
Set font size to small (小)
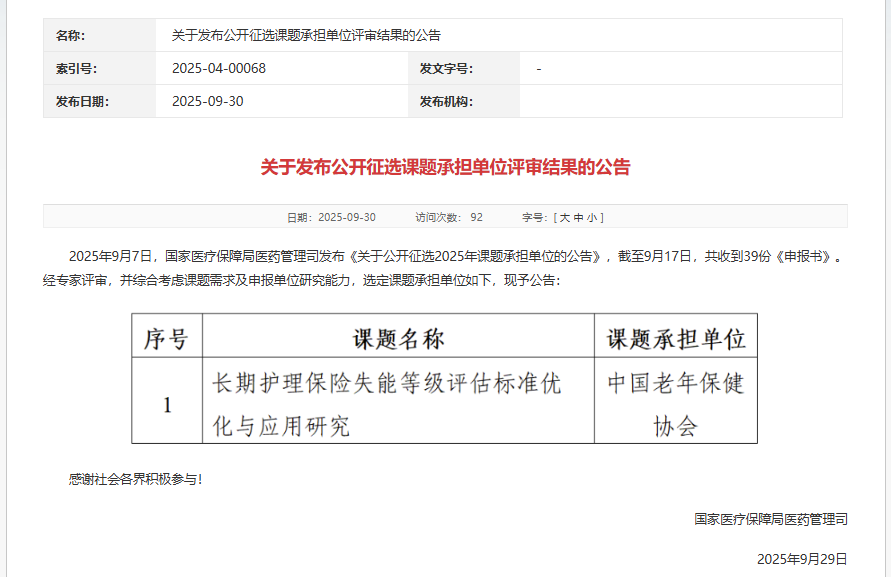click(593, 217)
